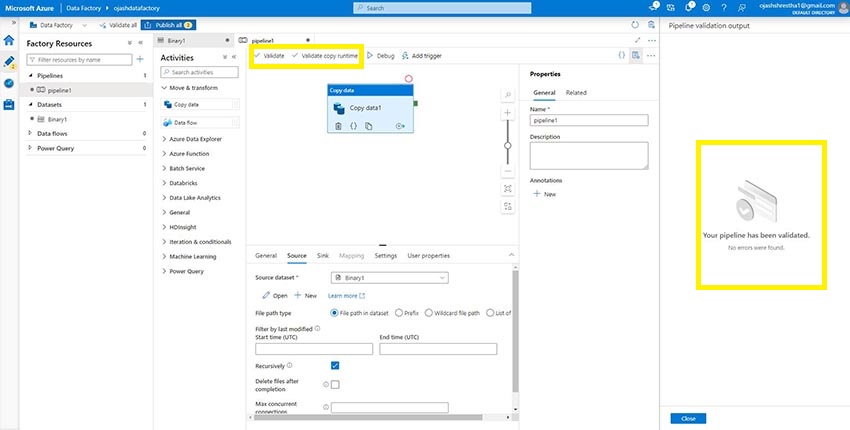Viewport: 850px width, 430px height.
Task: Open Azure settings gear
Action: 706,8
